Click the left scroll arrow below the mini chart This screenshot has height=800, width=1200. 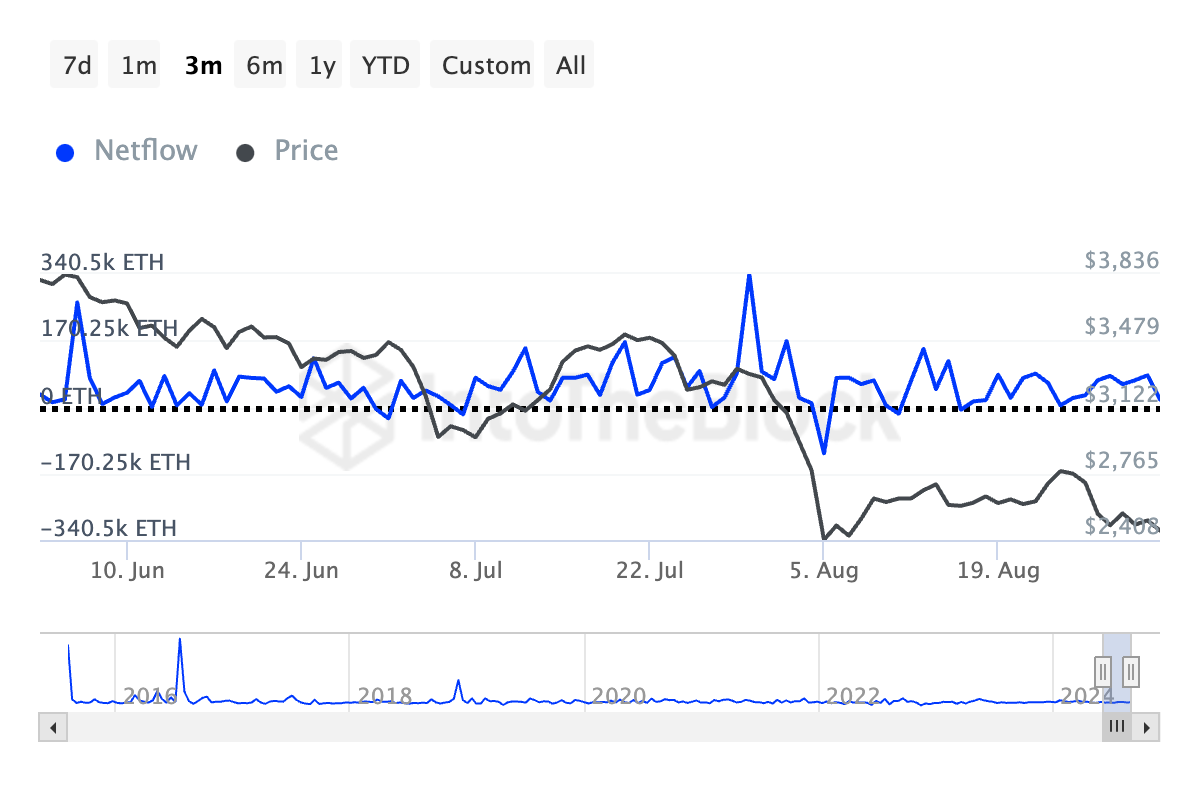coord(52,727)
